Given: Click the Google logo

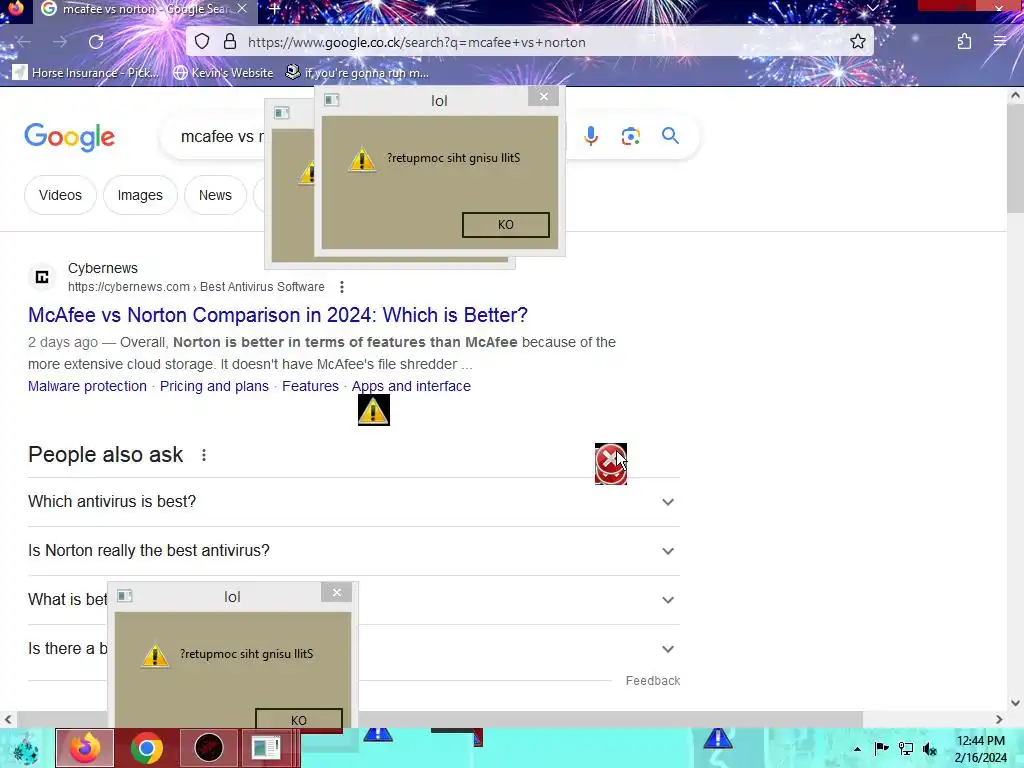Looking at the screenshot, I should [69, 137].
